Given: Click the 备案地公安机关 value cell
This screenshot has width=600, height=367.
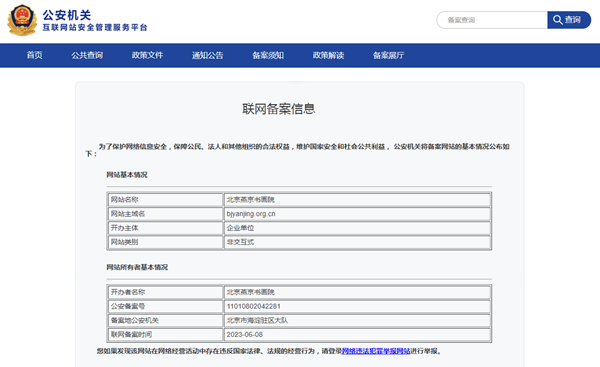Looking at the screenshot, I should coord(357,320).
